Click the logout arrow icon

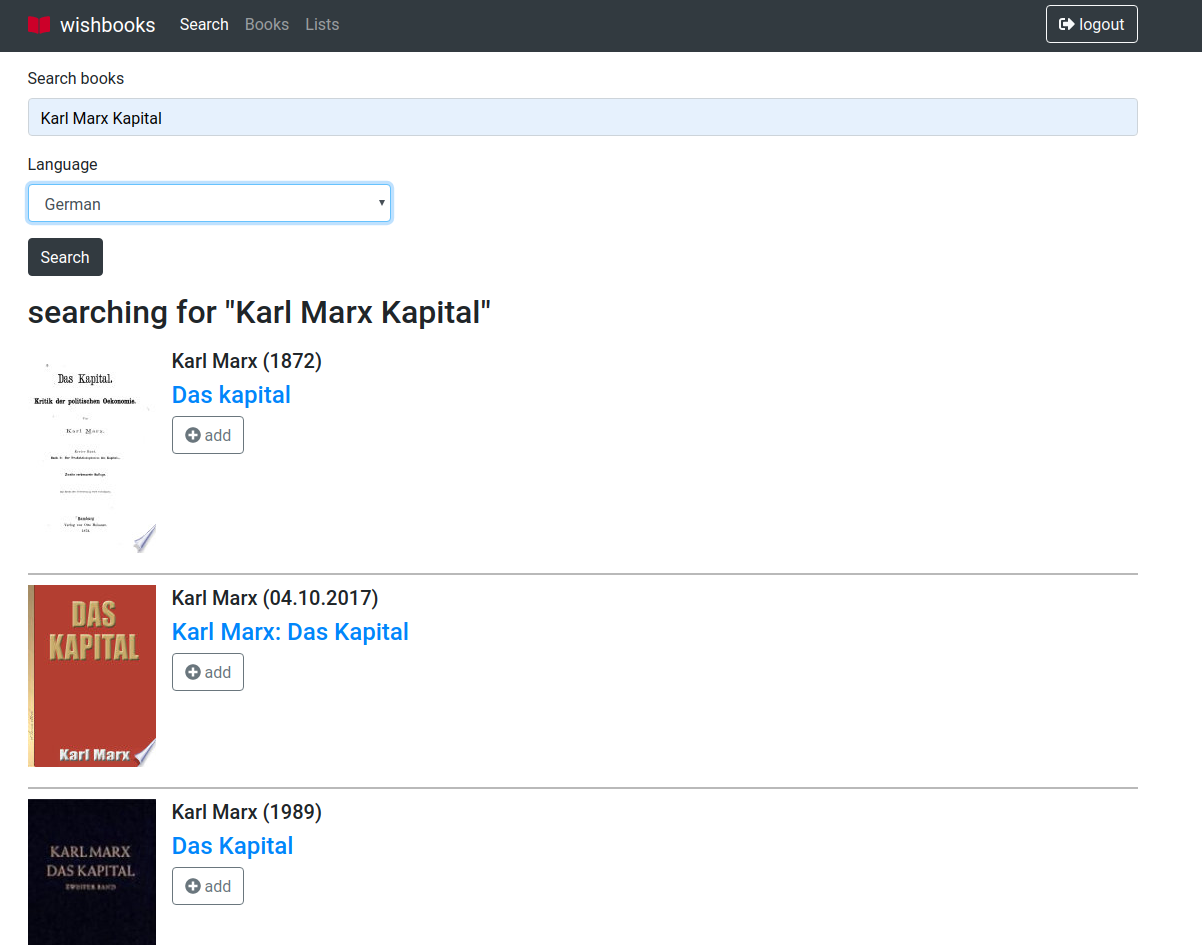pos(1066,24)
